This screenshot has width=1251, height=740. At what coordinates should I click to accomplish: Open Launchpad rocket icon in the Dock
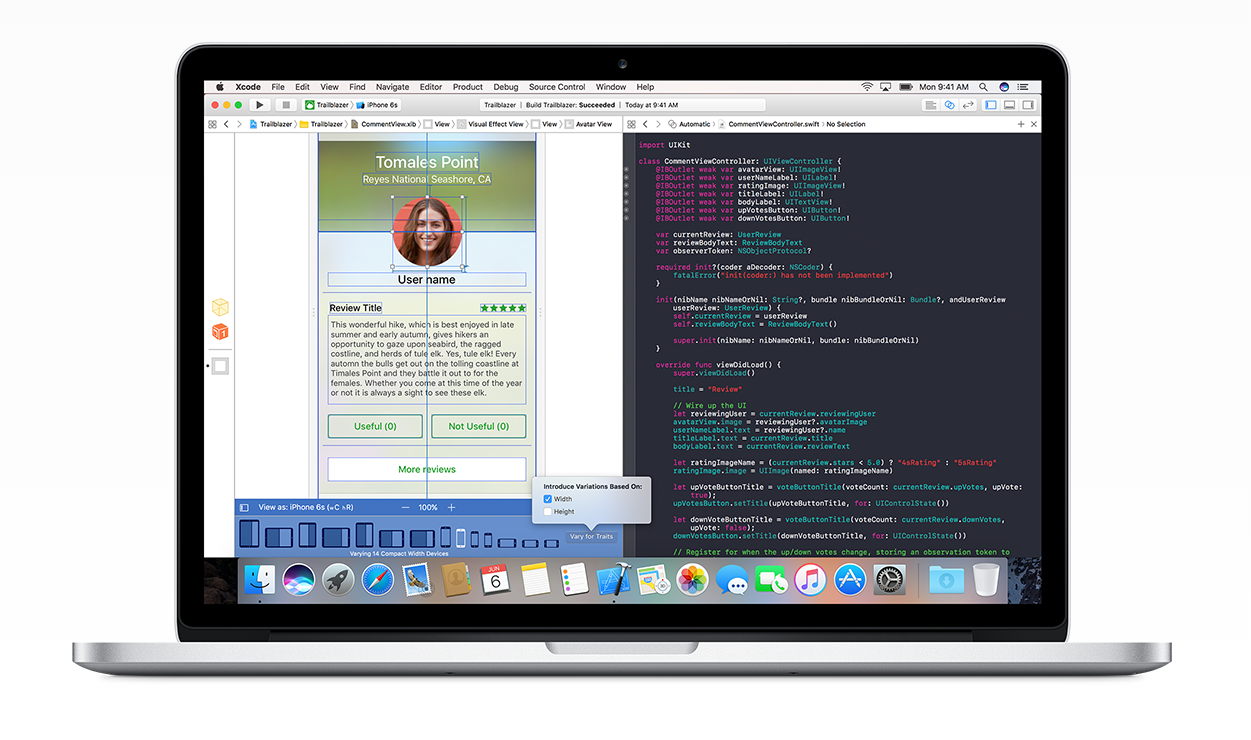pos(338,580)
